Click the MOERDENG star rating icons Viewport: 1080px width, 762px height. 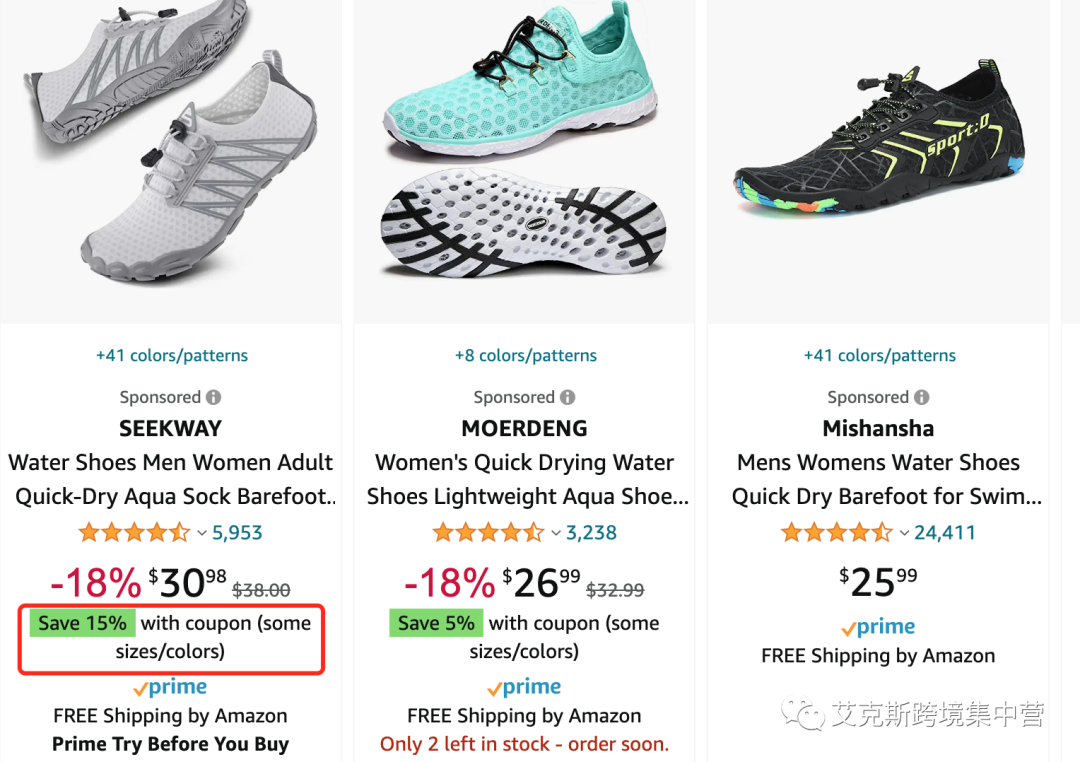pyautogui.click(x=488, y=533)
